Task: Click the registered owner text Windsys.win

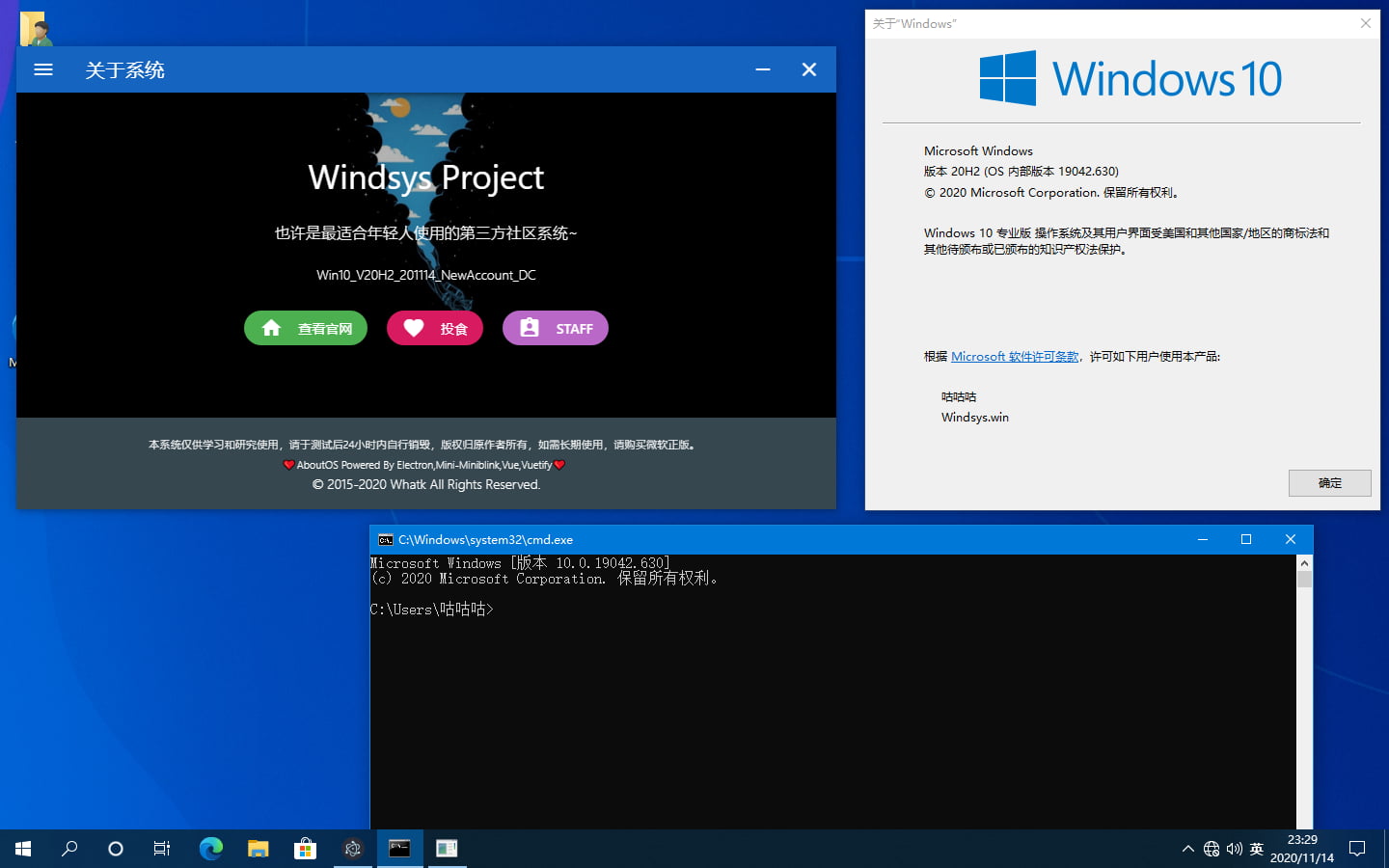Action: pos(975,418)
